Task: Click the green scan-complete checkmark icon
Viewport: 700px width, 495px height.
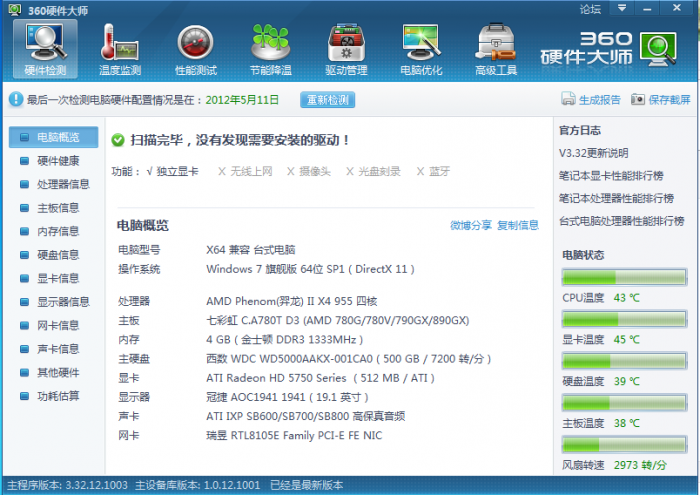Action: click(x=118, y=140)
